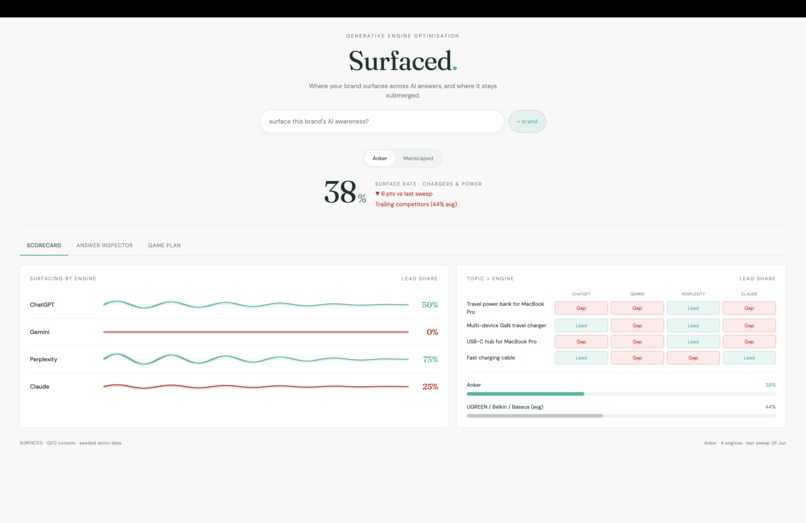Click the USB-C hub for MacBook Pro topic
806x523 pixels.
click(x=502, y=341)
